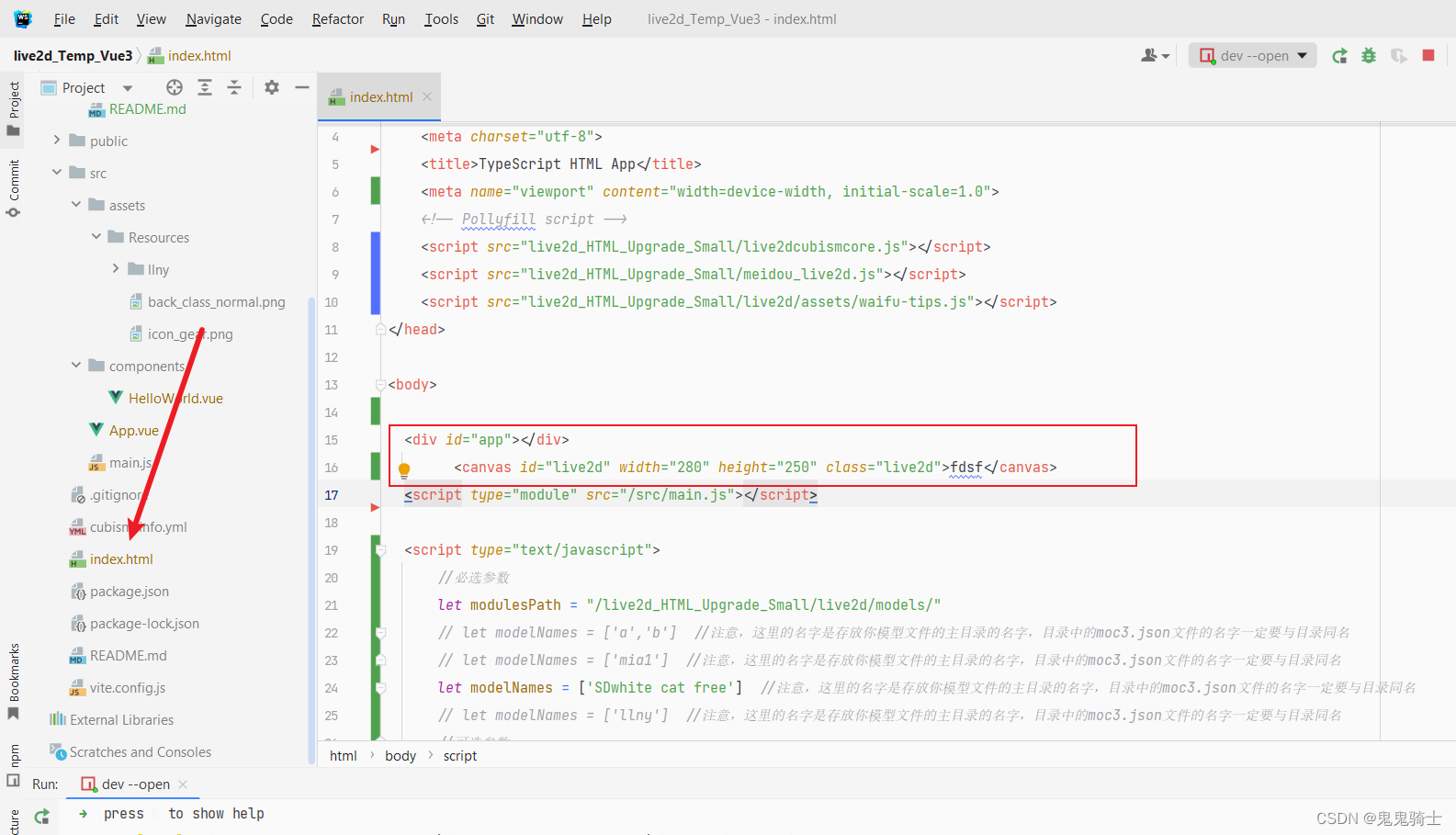Click the Rerun dev --open toolbar icon
The image size is (1456, 835).
[1339, 55]
